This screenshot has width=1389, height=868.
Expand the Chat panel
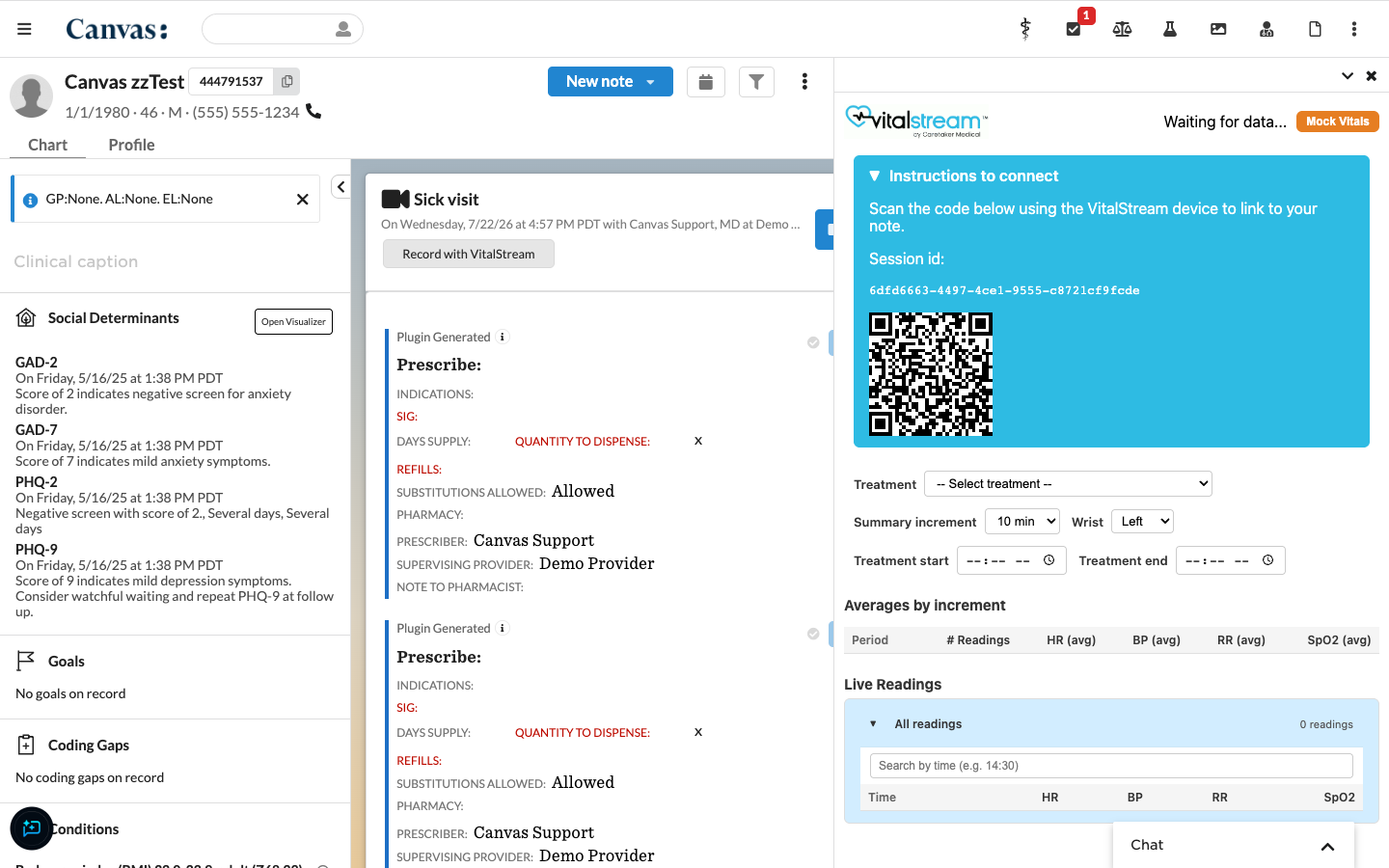[x=1234, y=845]
